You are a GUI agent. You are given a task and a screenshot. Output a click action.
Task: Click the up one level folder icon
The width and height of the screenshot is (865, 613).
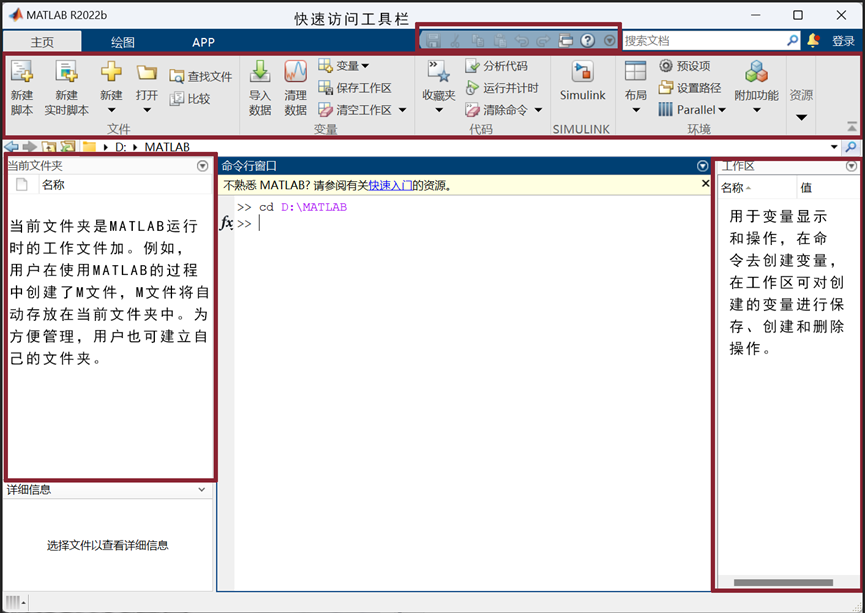[49, 147]
